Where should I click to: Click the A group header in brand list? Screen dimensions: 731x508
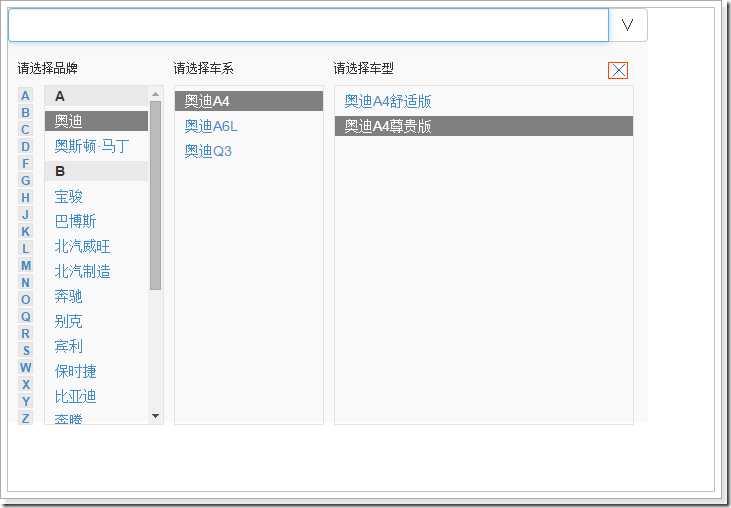(x=97, y=96)
